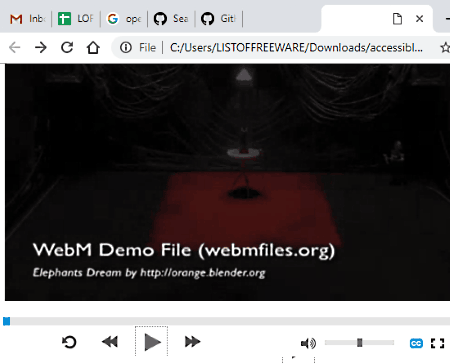The image size is (450, 364).
Task: Fast forward the video
Action: point(193,342)
